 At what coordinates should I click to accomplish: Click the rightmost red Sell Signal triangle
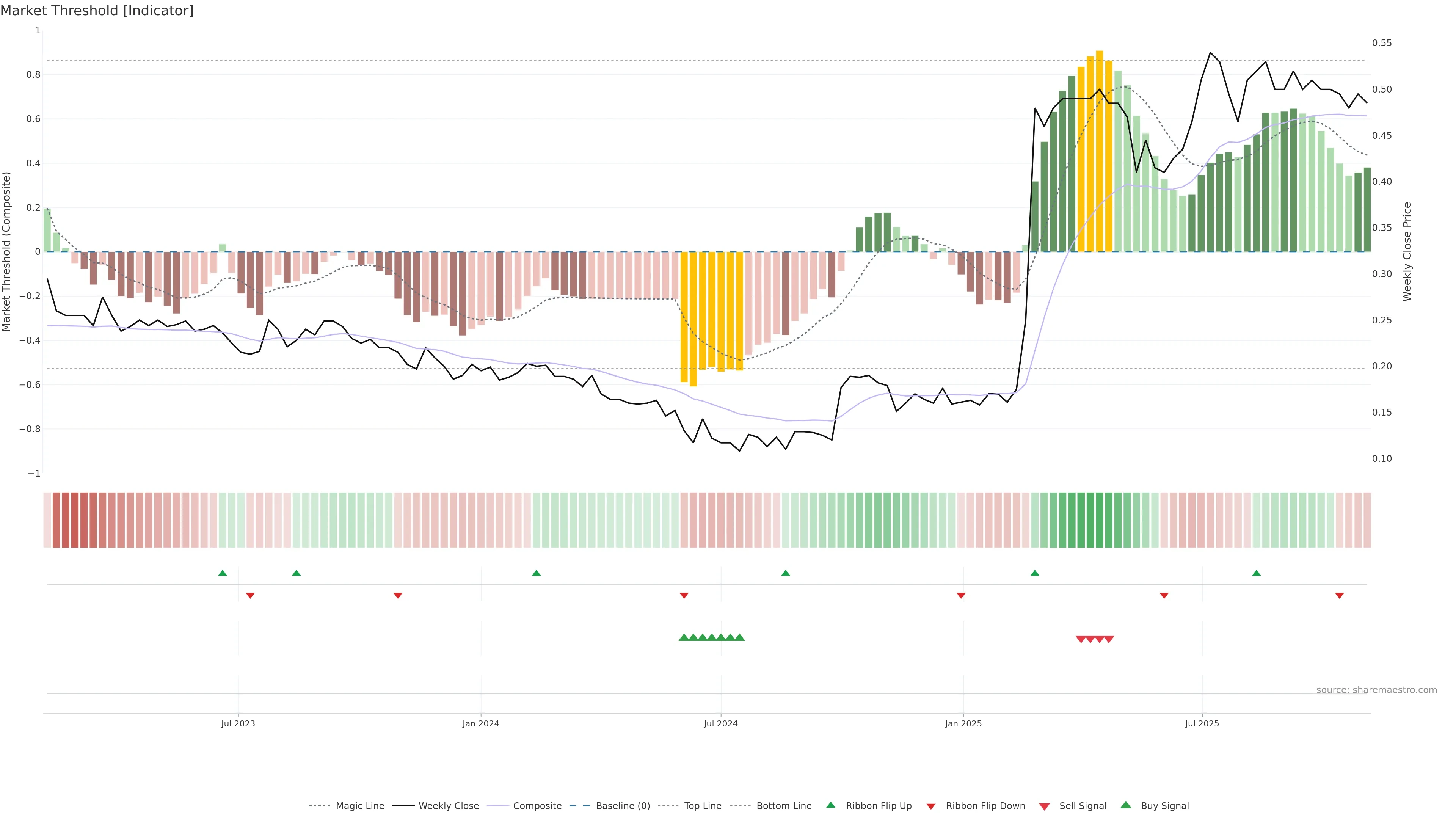1109,639
